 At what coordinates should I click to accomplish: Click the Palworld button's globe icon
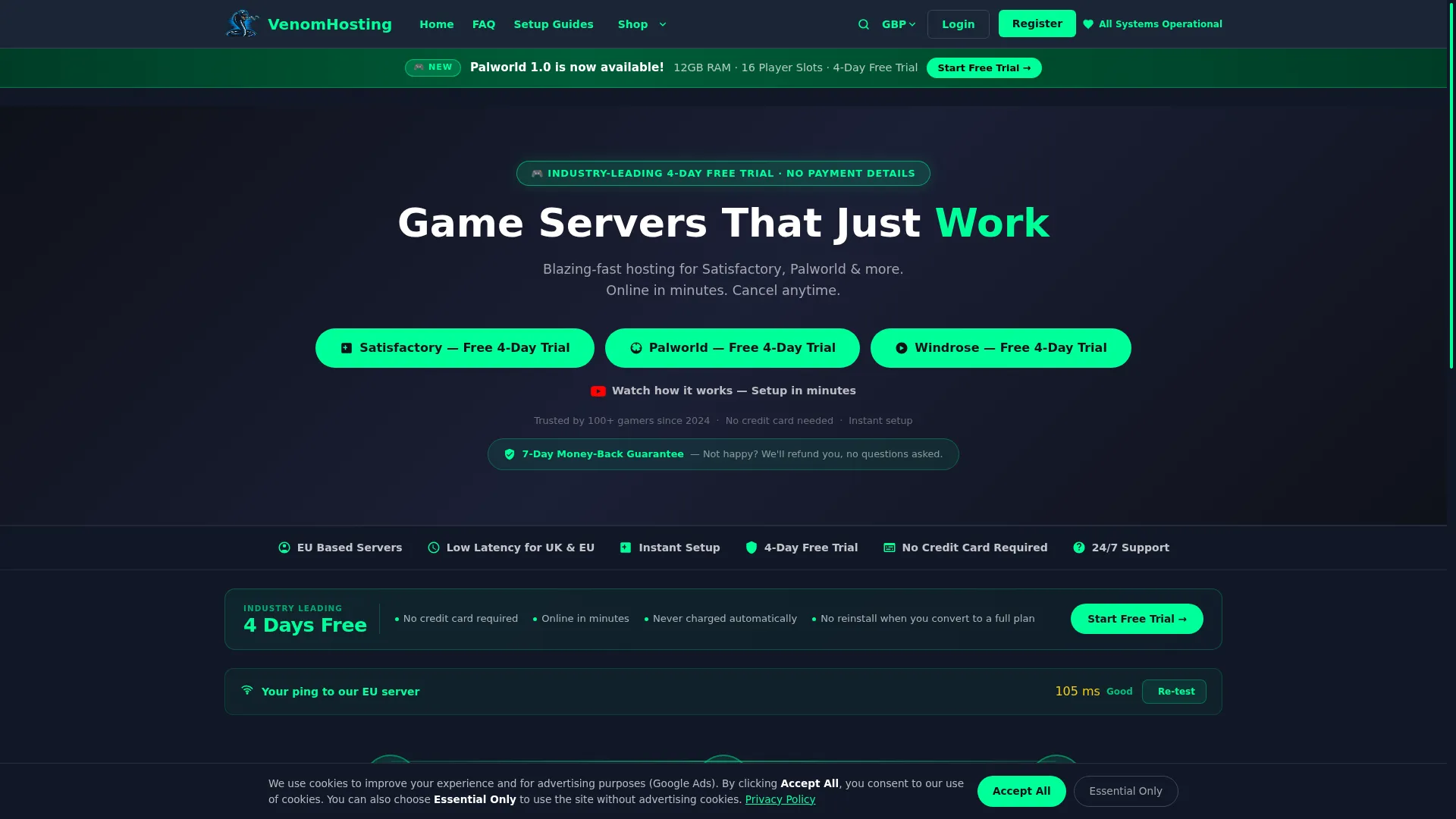tap(636, 348)
